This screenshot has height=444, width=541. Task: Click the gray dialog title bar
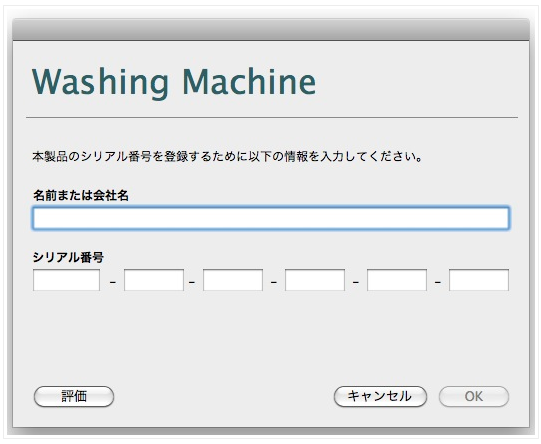pos(271,30)
